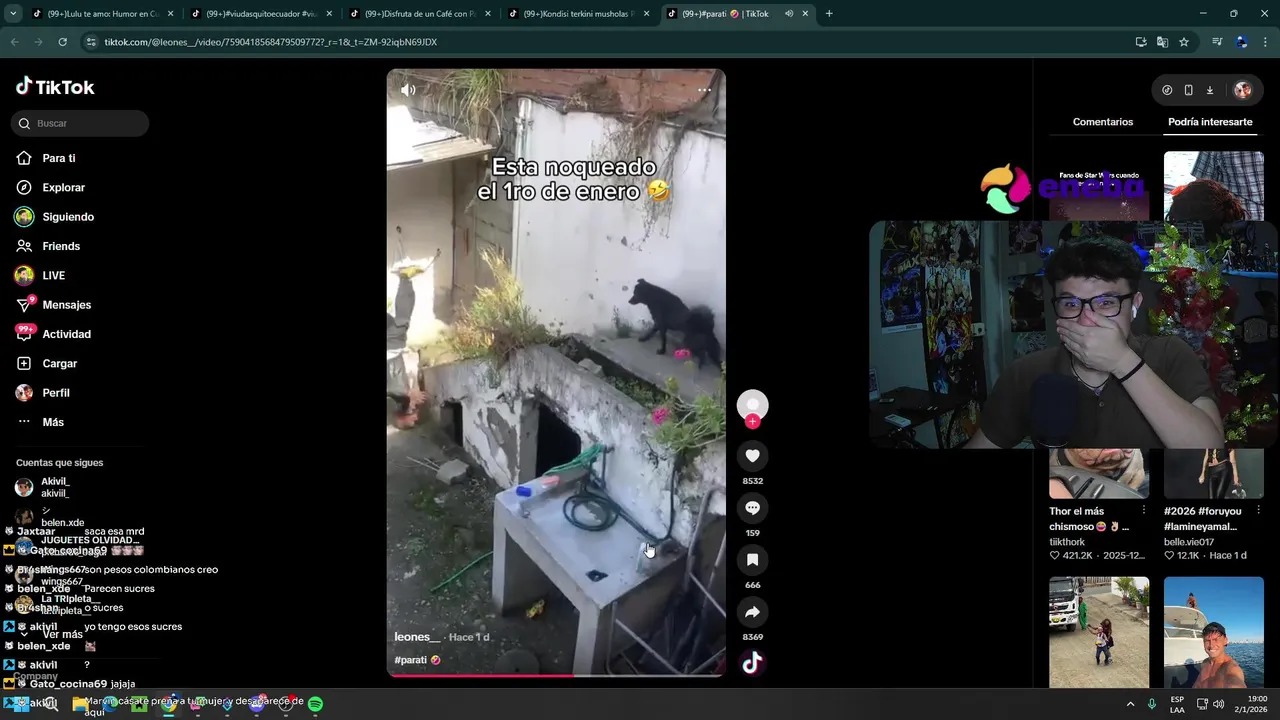The height and width of the screenshot is (720, 1280).
Task: Switch to the Podría interesarte tab
Action: (x=1210, y=122)
